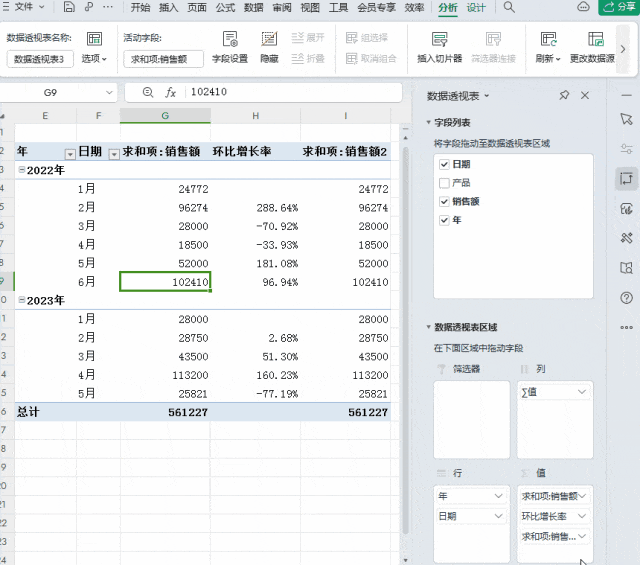Open the 年 row field dropdown
This screenshot has width=640, height=565.
tap(498, 496)
